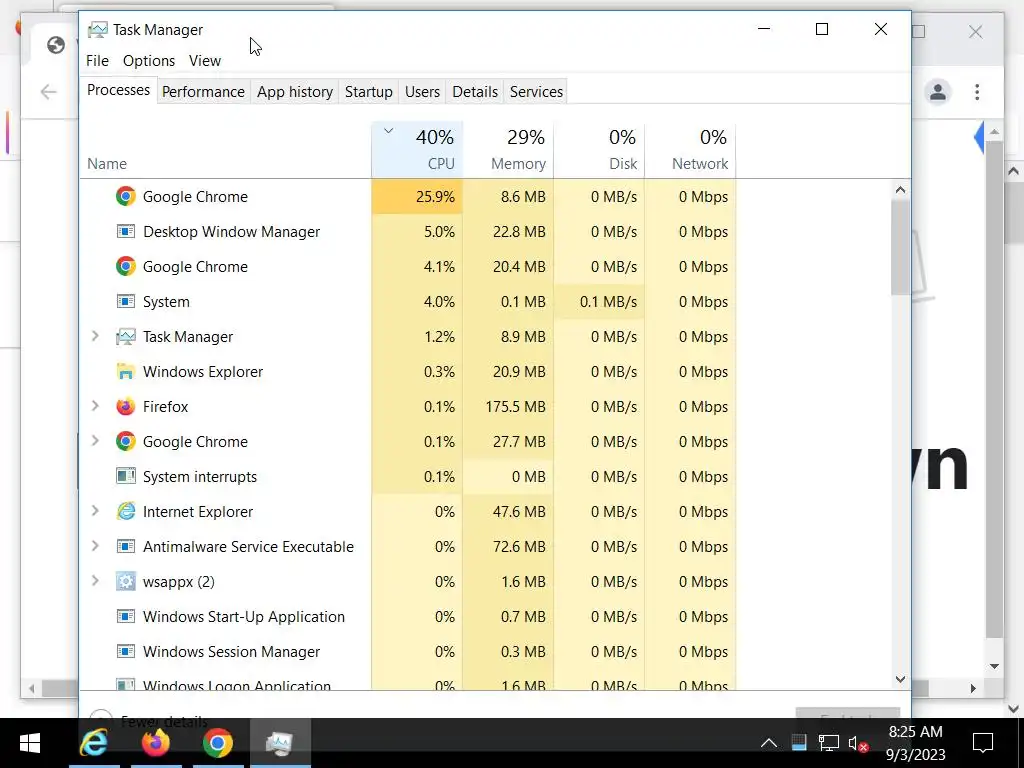
Task: Switch to the Users tab
Action: [x=422, y=91]
